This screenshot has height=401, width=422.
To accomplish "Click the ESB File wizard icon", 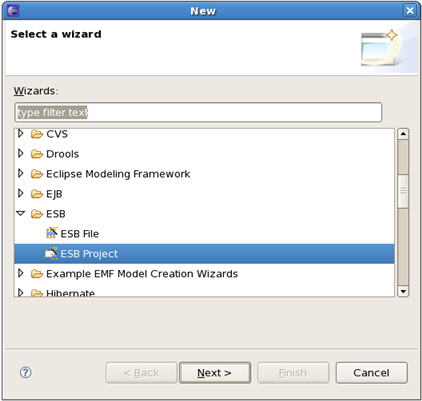I will 51,233.
